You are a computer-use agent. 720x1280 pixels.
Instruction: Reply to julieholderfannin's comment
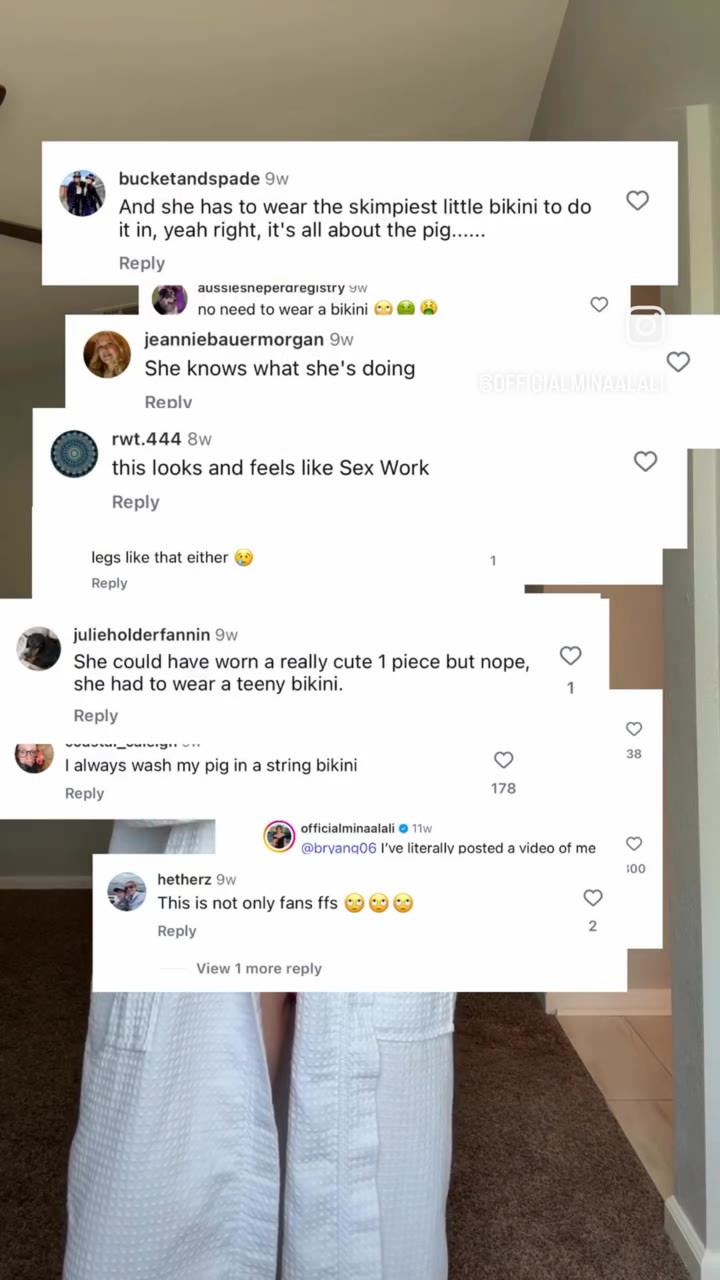pos(96,716)
